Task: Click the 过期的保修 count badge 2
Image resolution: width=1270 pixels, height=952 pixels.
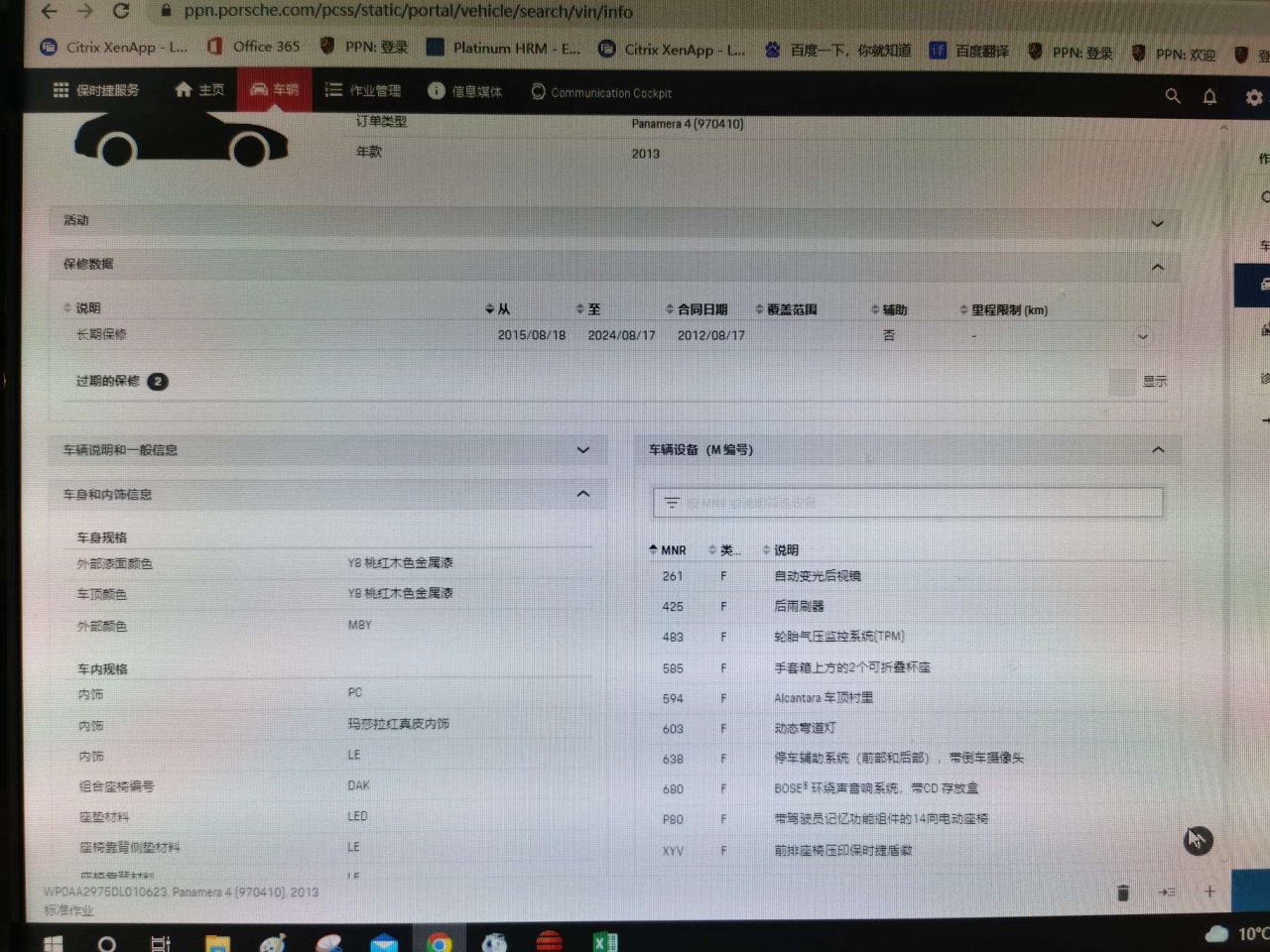Action: (x=158, y=381)
